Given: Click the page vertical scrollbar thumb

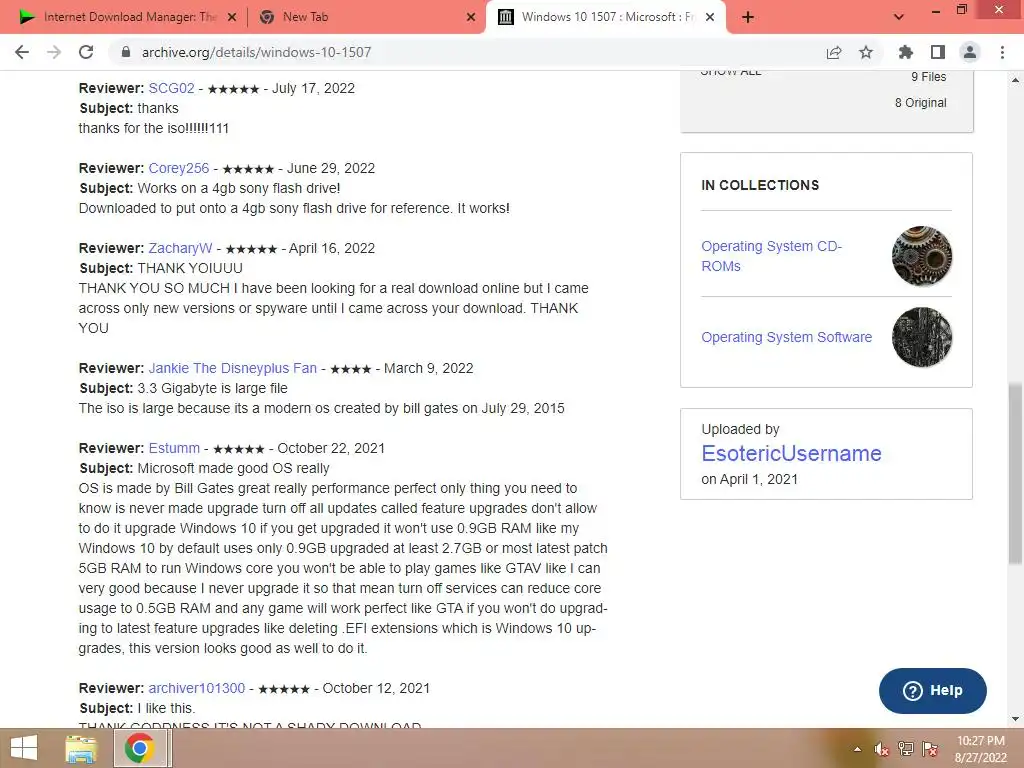Looking at the screenshot, I should 1015,473.
